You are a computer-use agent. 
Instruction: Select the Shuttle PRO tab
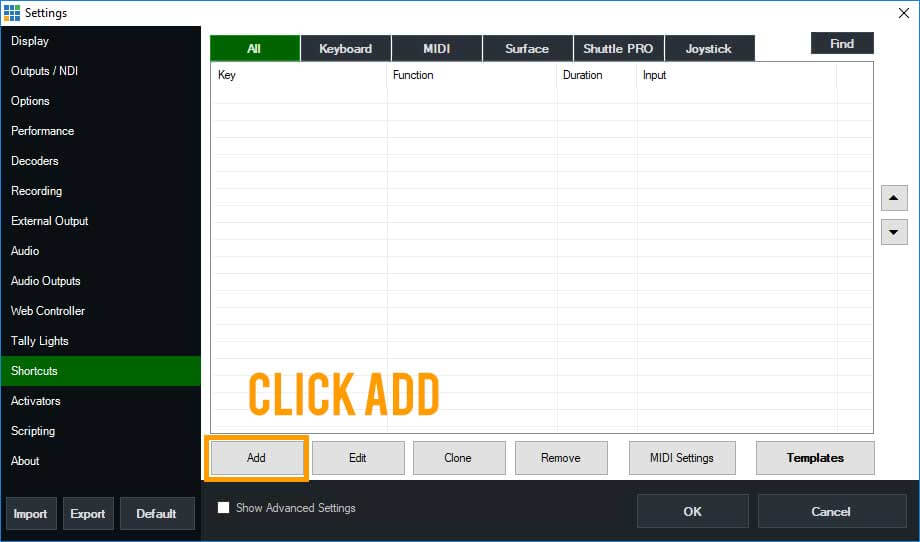(x=617, y=48)
